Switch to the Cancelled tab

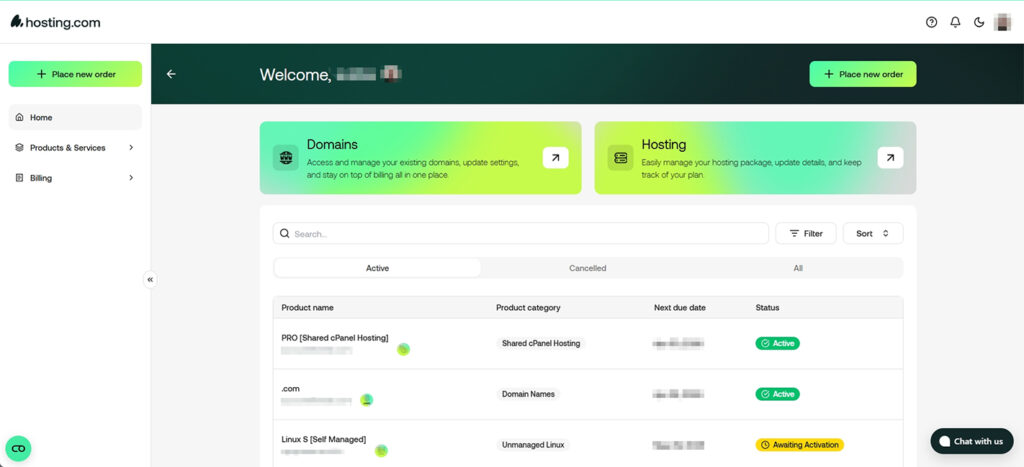pos(588,268)
